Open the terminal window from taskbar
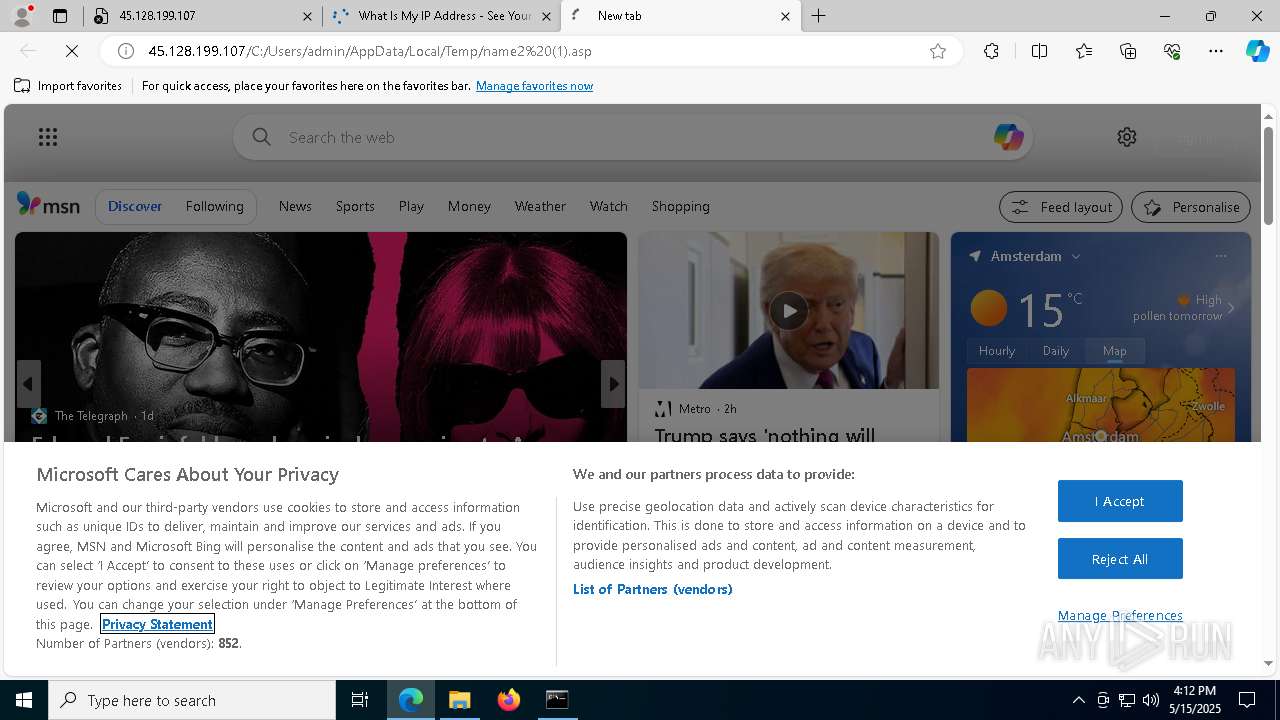Viewport: 1280px width, 720px height. (557, 700)
